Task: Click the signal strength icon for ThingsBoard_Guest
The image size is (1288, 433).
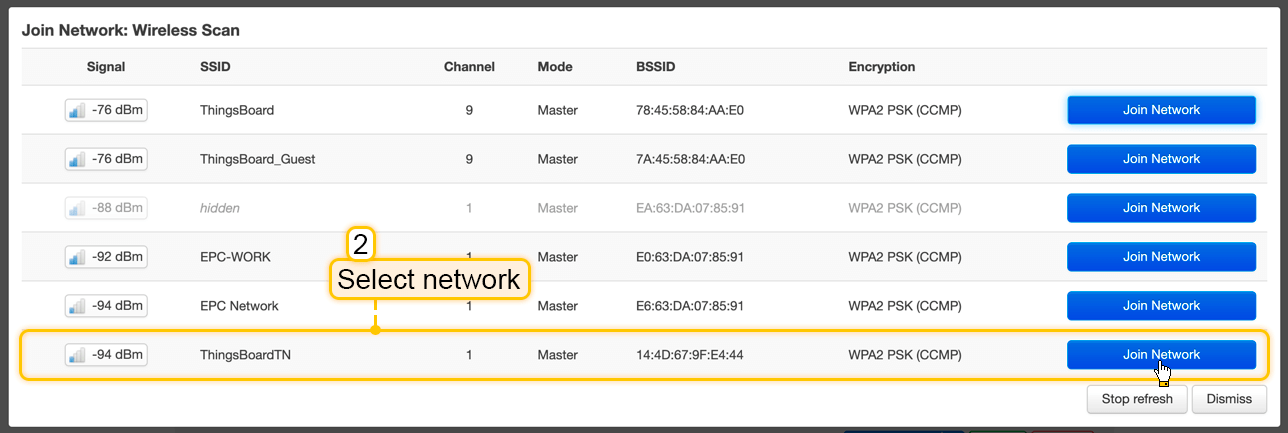Action: 77,159
